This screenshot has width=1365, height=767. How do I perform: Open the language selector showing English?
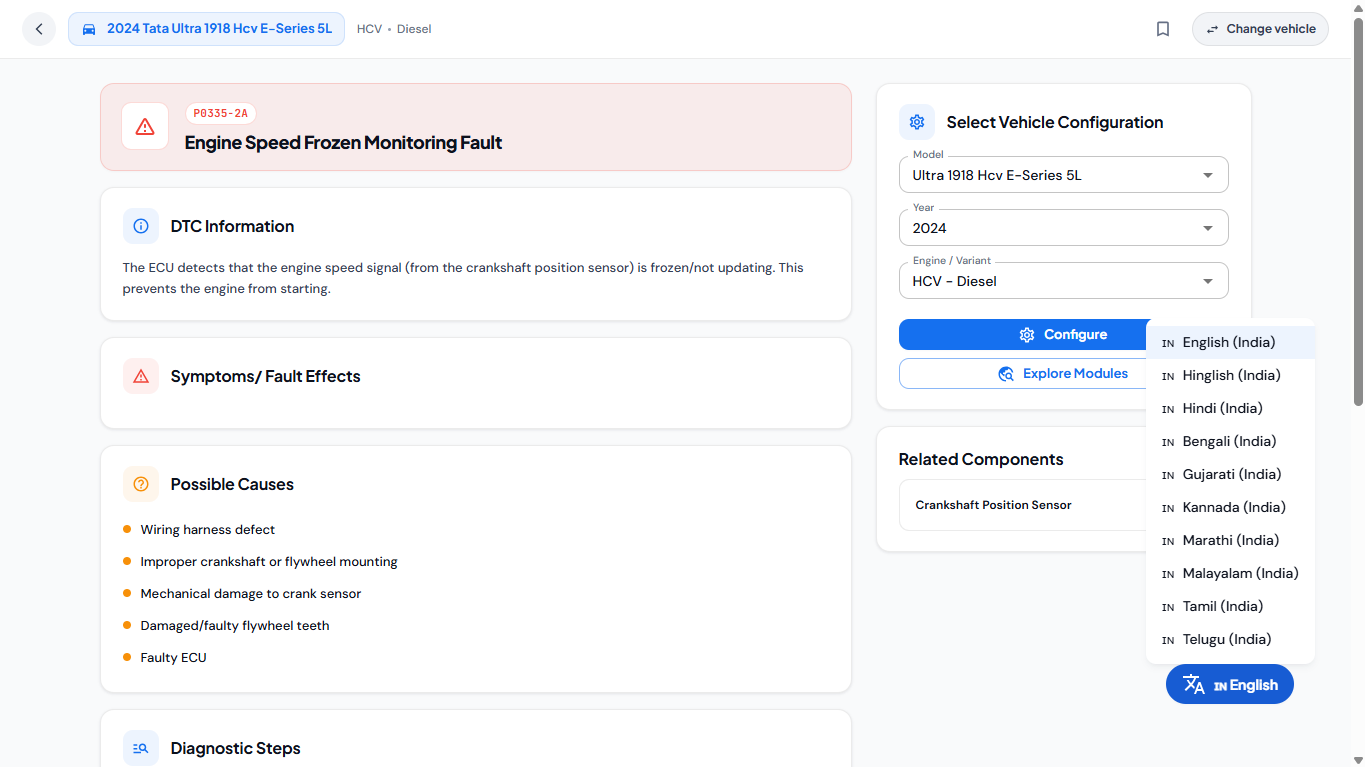click(1230, 685)
